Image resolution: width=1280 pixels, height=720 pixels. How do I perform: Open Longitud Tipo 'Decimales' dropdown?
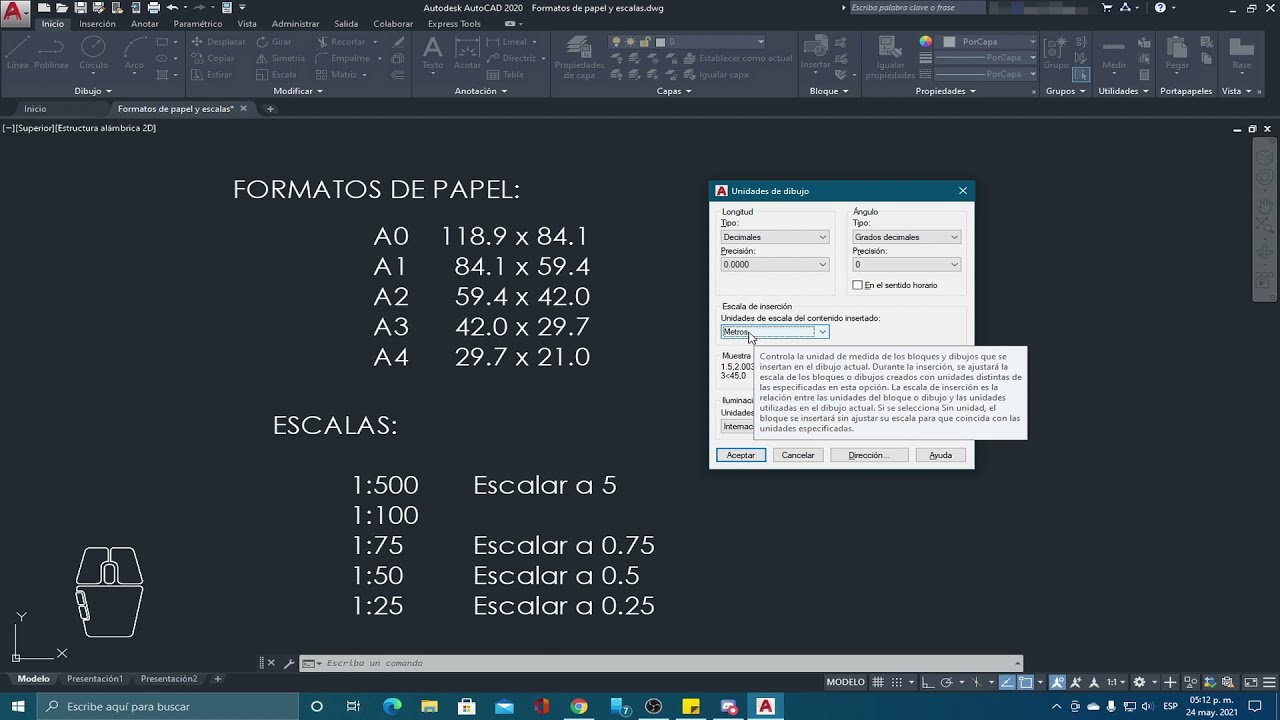[775, 237]
